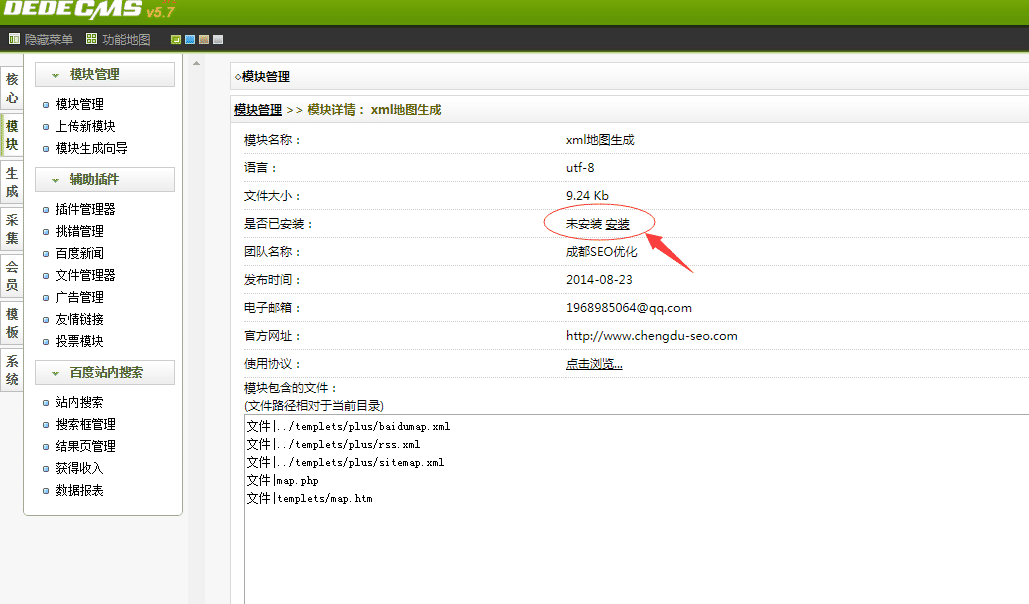Collapse the 辅助插件 section arrow
Screen dimensions: 1029x604
[x=55, y=180]
